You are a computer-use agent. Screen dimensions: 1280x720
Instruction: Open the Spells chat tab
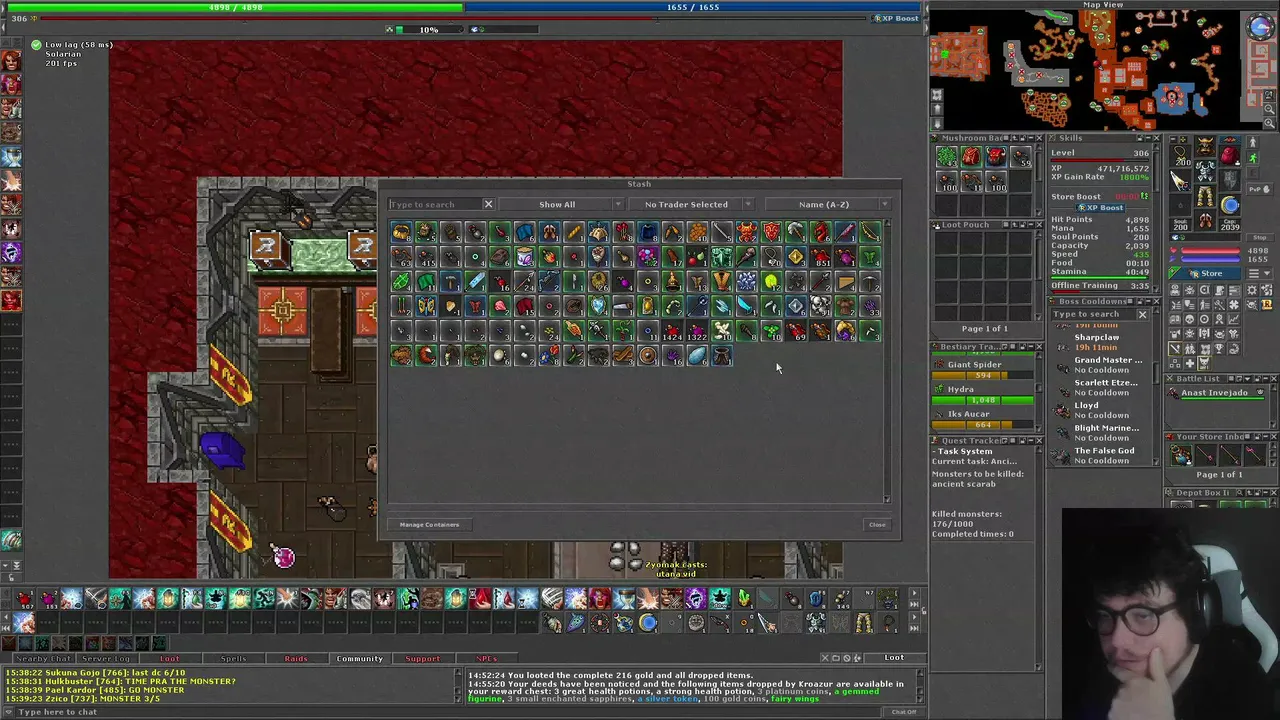pos(233,658)
